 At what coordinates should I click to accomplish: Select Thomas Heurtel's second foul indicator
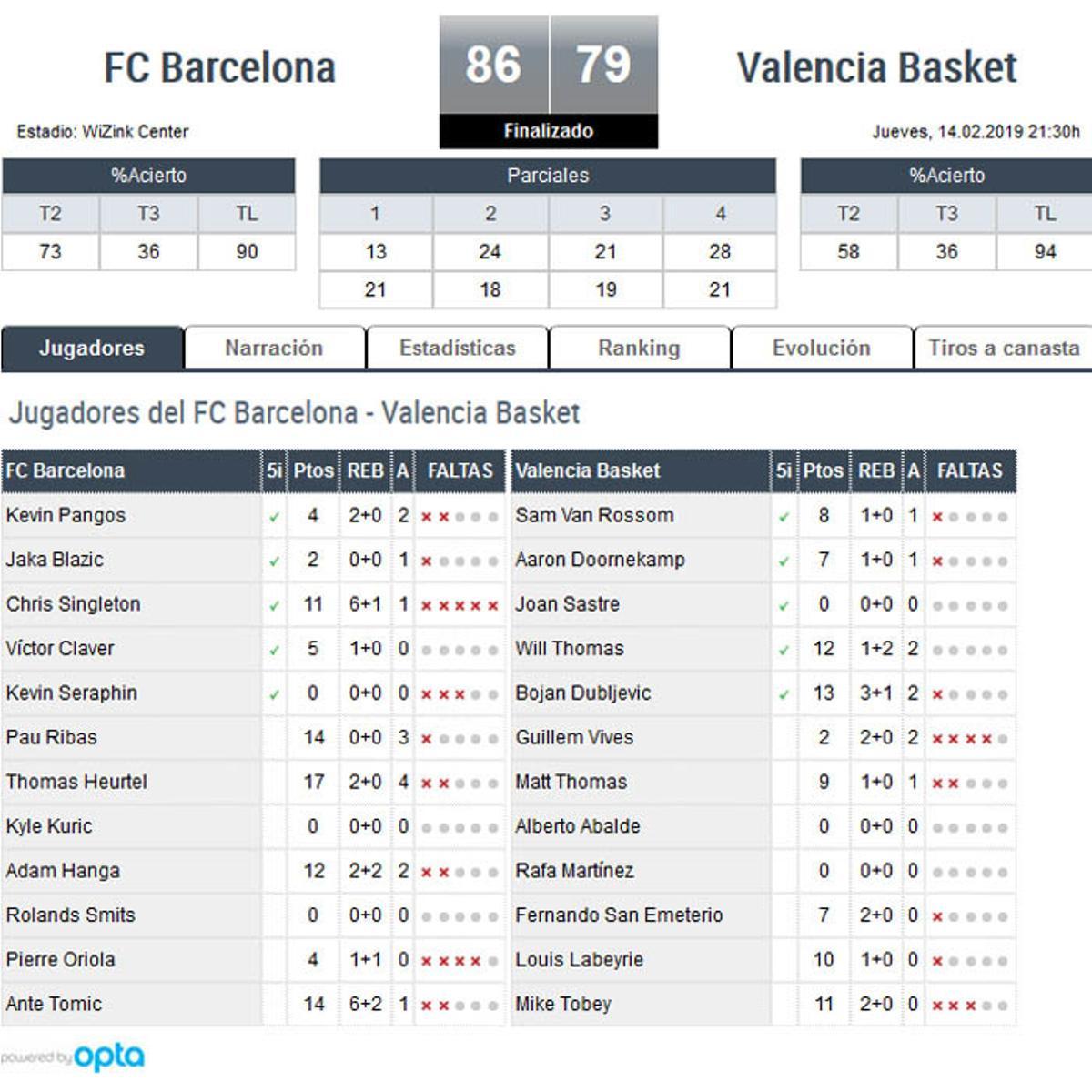(443, 781)
